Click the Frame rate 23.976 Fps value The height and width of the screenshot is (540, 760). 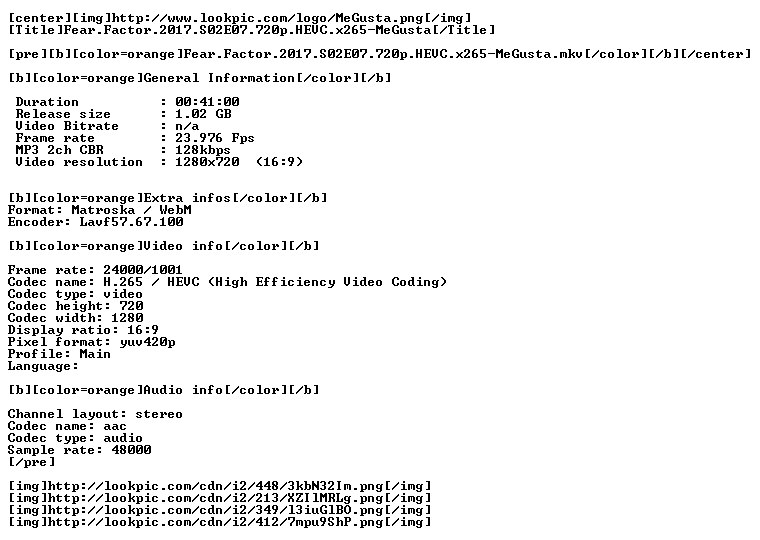click(214, 138)
